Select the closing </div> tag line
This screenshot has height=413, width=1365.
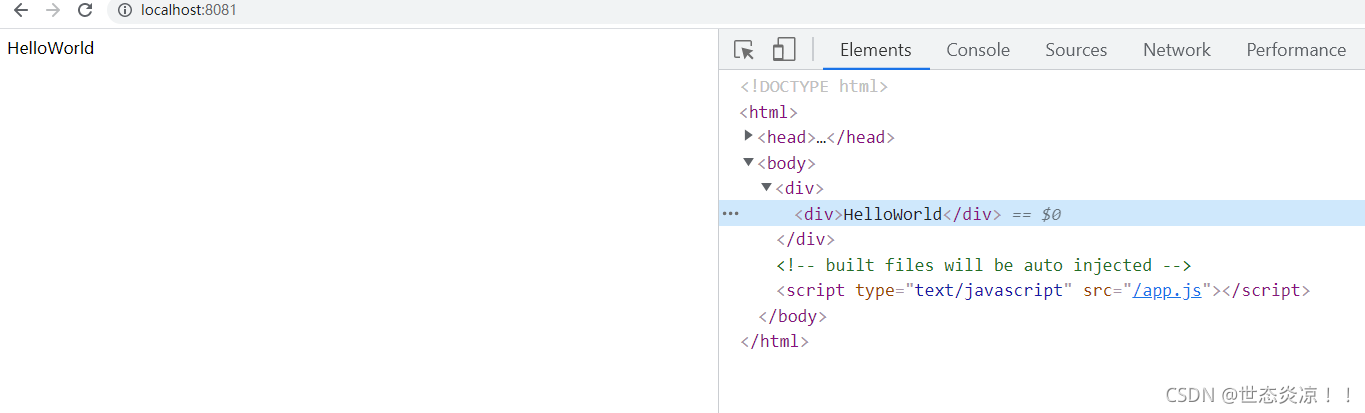(805, 239)
